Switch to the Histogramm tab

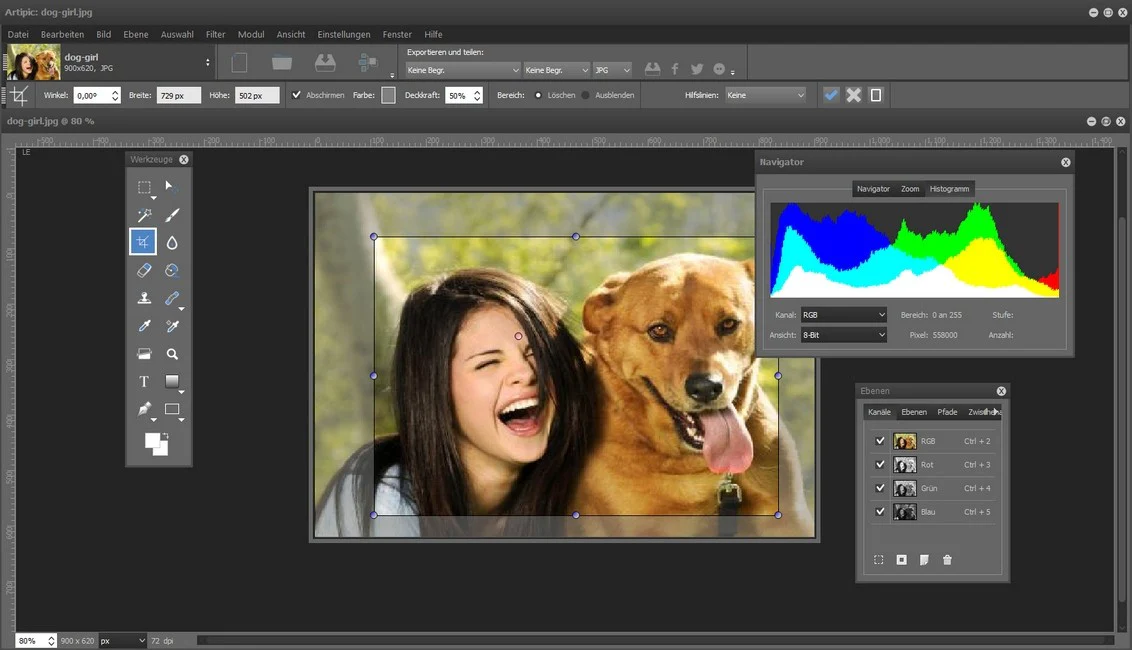coord(949,188)
